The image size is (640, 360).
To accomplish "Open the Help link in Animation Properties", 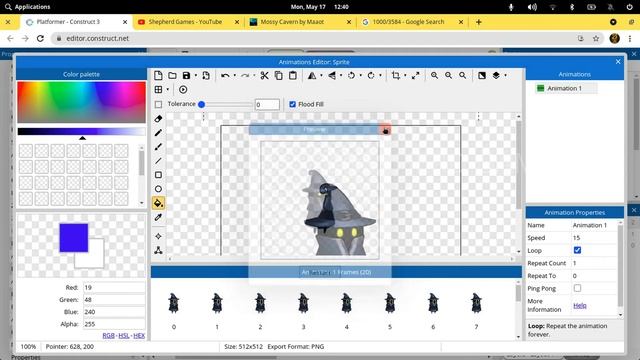I will 580,305.
